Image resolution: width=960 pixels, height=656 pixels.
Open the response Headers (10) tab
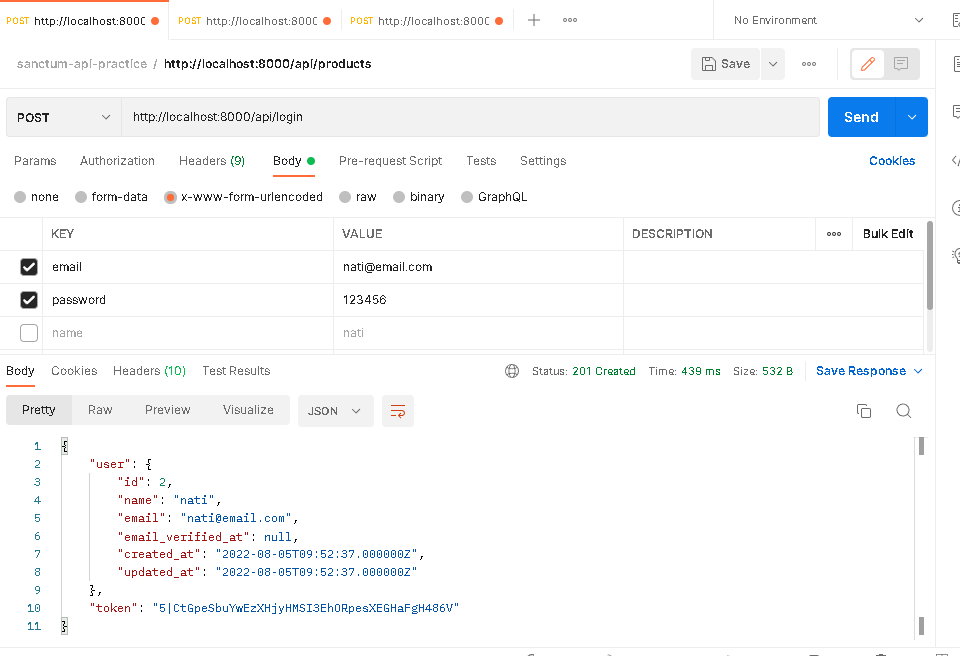148,370
